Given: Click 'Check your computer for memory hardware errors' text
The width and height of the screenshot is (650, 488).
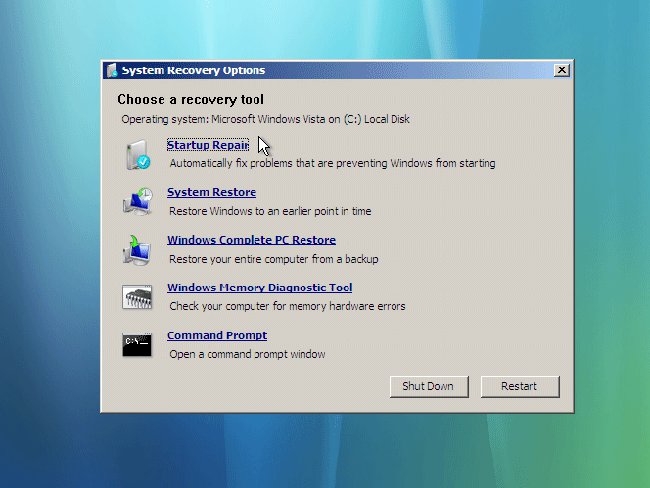Looking at the screenshot, I should [287, 306].
